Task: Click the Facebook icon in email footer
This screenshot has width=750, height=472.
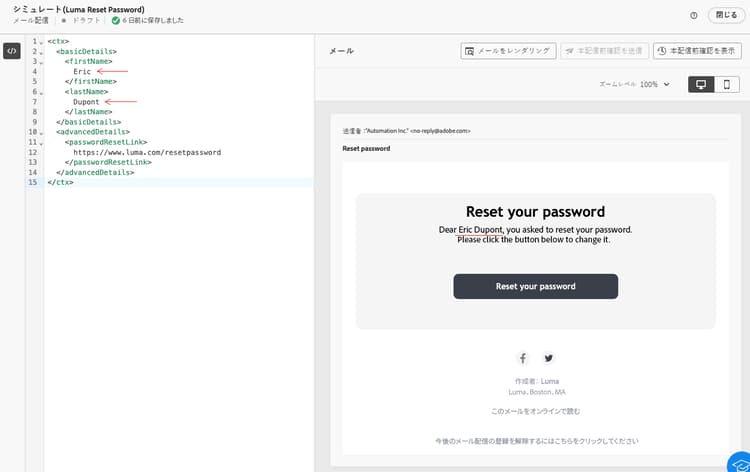Action: (522, 358)
